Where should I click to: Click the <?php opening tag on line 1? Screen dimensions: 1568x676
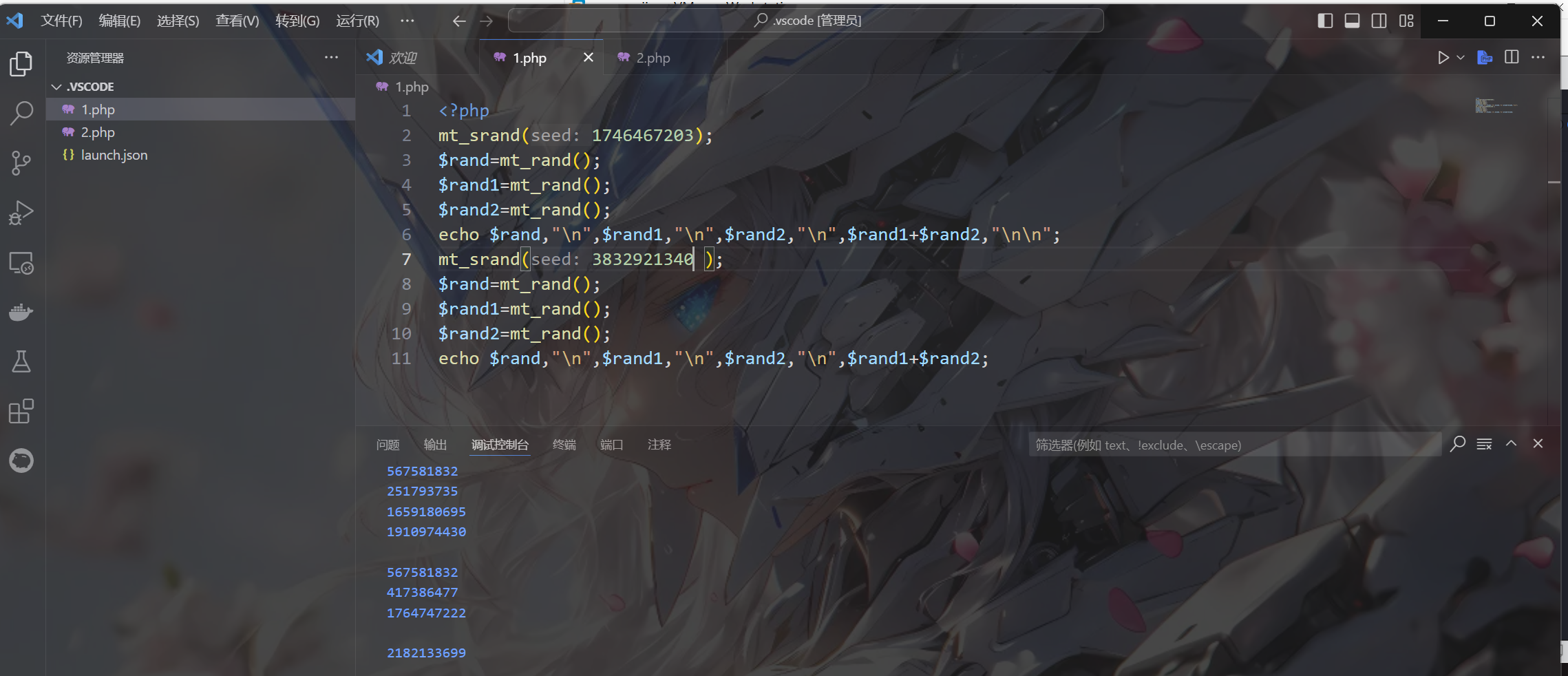[464, 111]
